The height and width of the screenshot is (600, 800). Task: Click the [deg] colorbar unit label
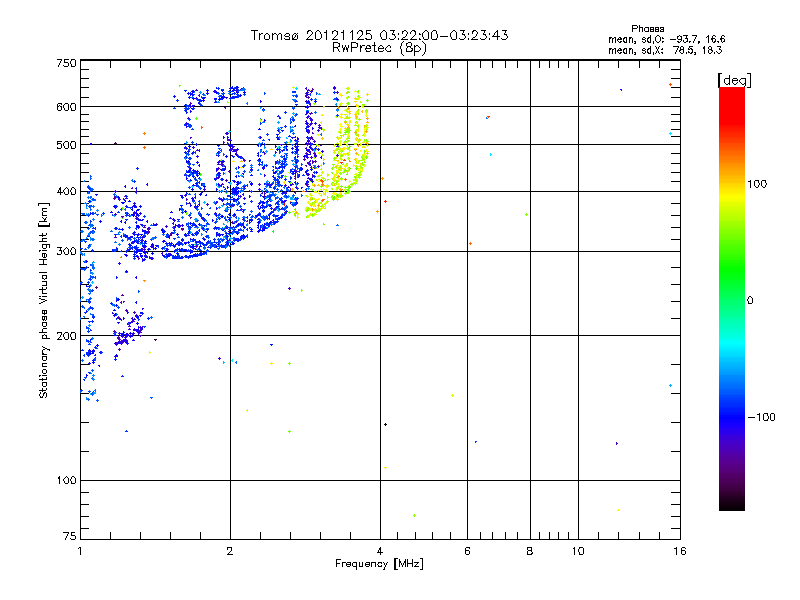tap(734, 80)
